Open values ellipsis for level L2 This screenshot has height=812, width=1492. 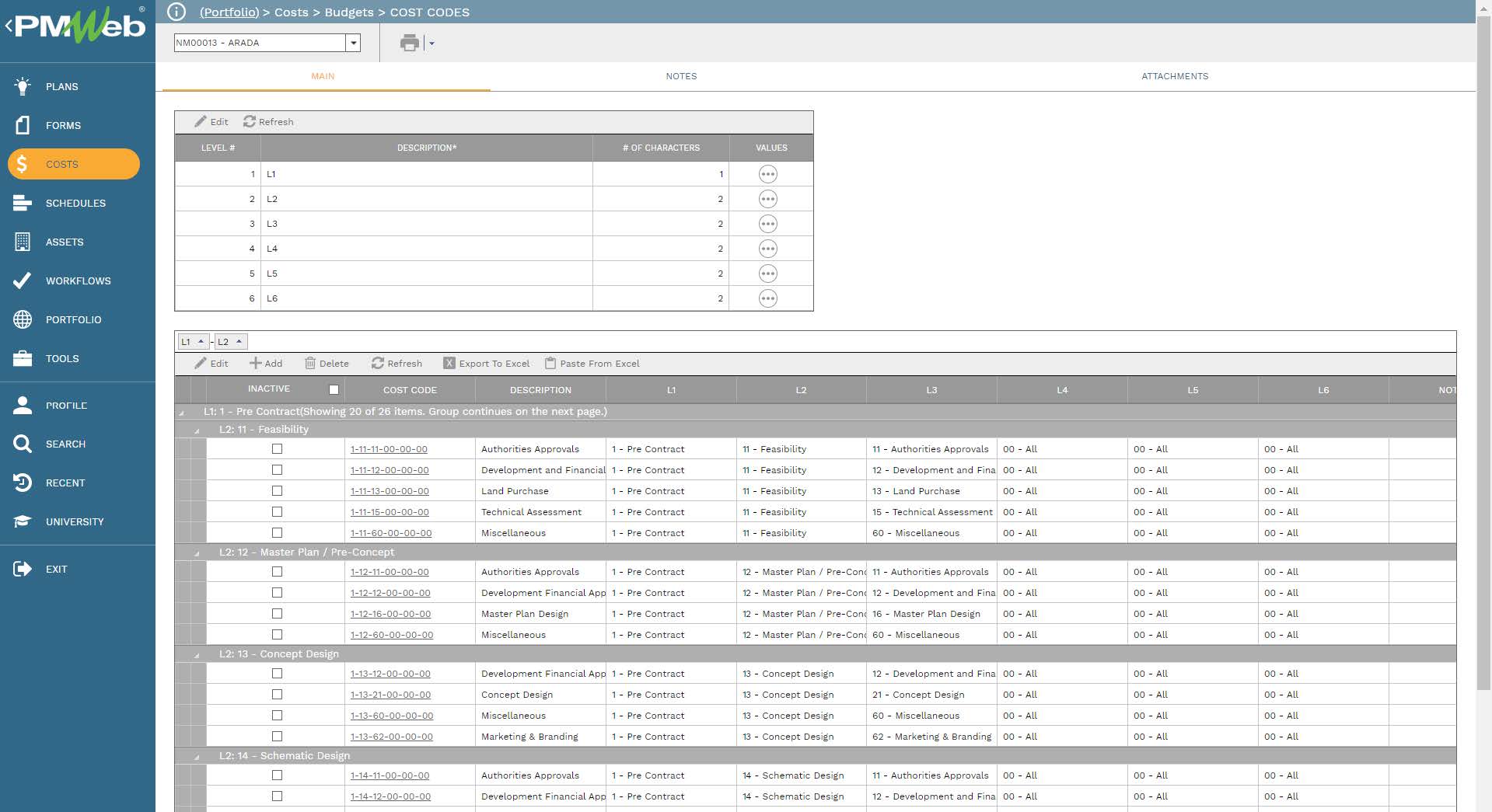coord(767,199)
